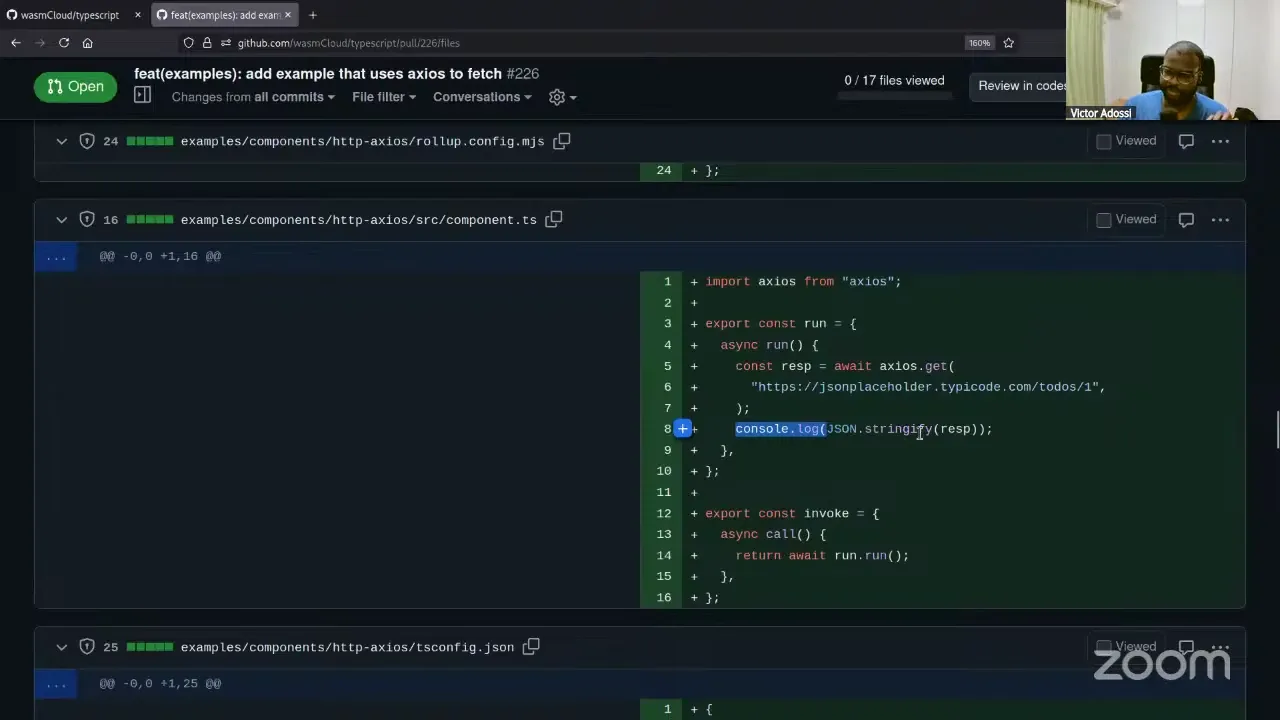Screen dimensions: 1280x720
Task: Copy tsconfig.json file path
Action: (531, 647)
